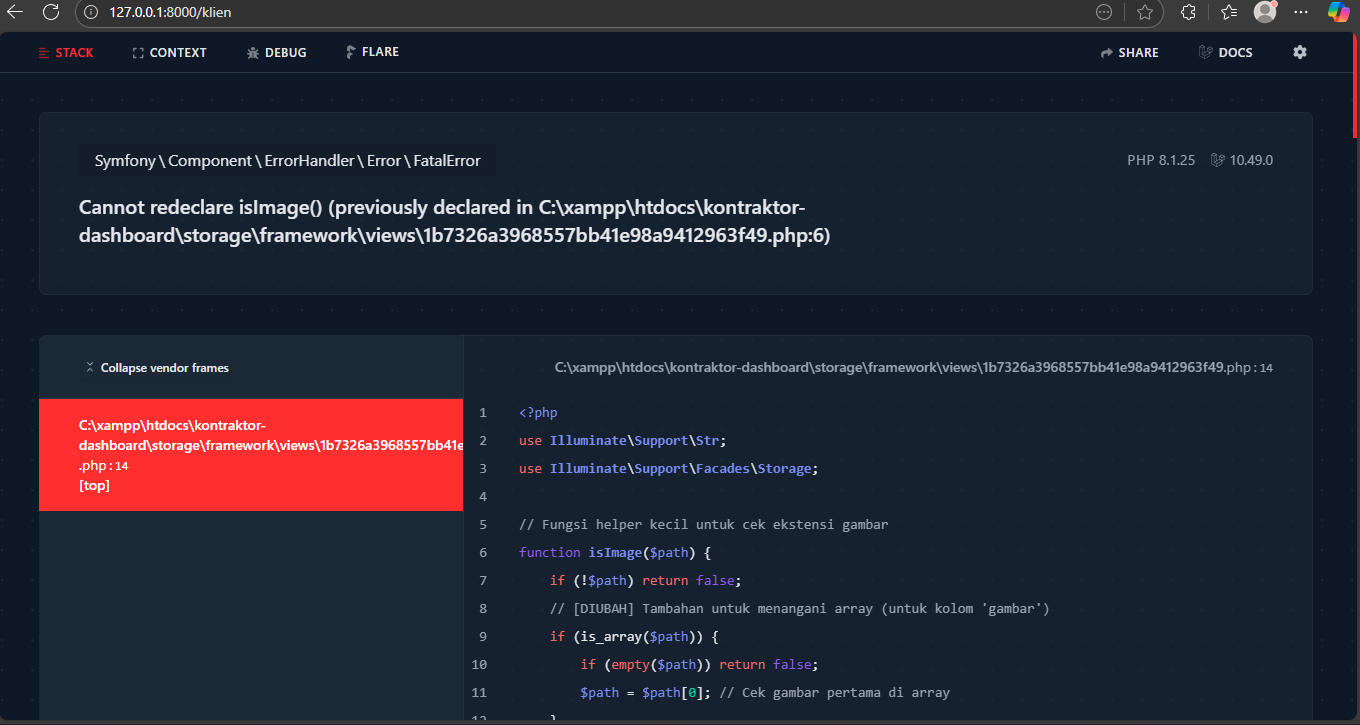Switch to the CONTEXT tab
The image size is (1360, 725).
tap(169, 53)
